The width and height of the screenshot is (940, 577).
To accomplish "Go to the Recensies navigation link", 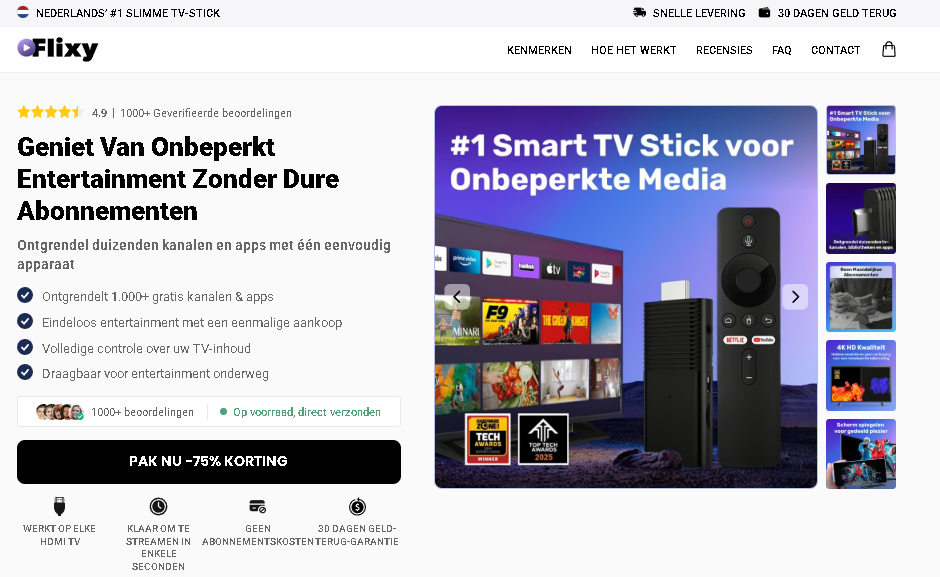I will [724, 50].
